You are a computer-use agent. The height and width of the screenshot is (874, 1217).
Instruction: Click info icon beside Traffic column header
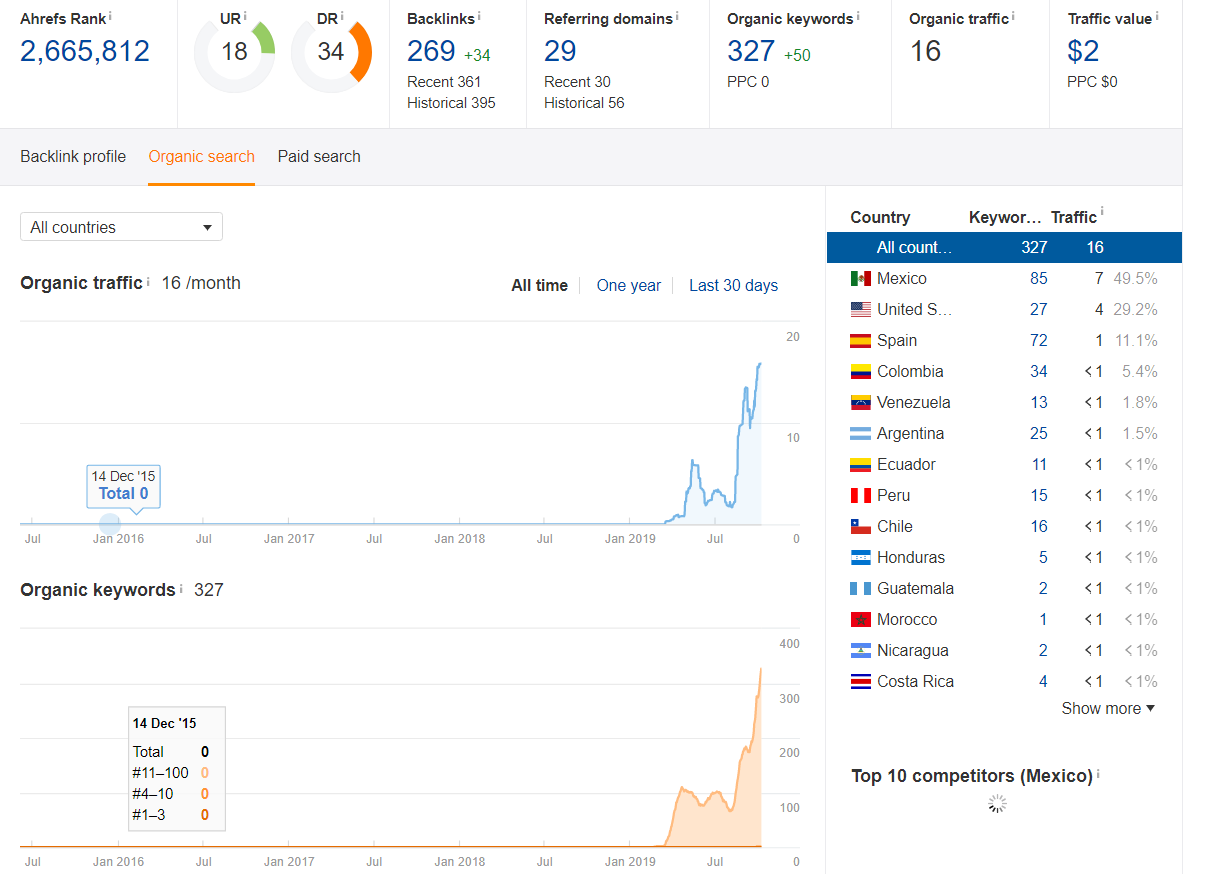pyautogui.click(x=1102, y=213)
